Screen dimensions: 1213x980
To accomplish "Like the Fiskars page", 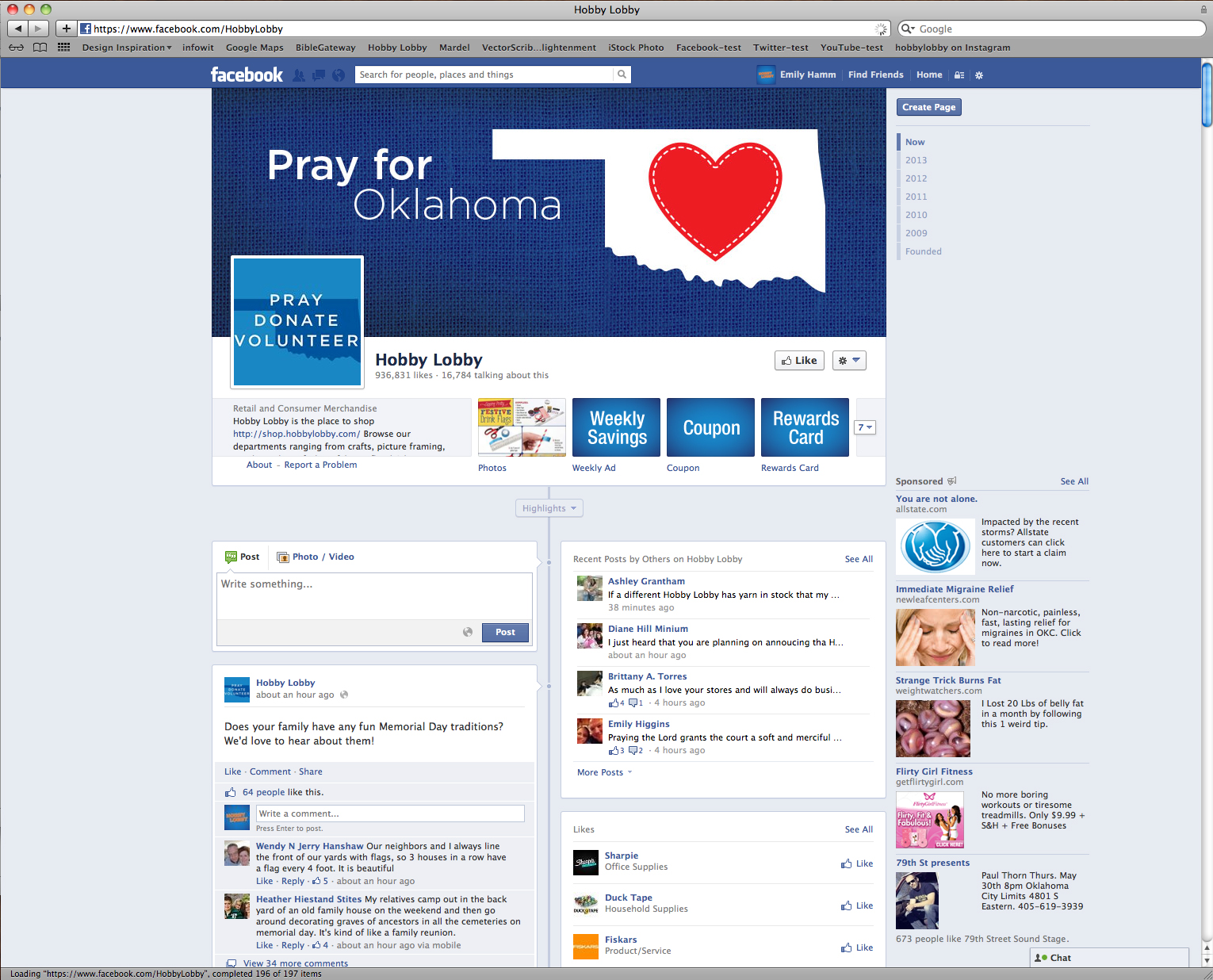I will (x=857, y=947).
